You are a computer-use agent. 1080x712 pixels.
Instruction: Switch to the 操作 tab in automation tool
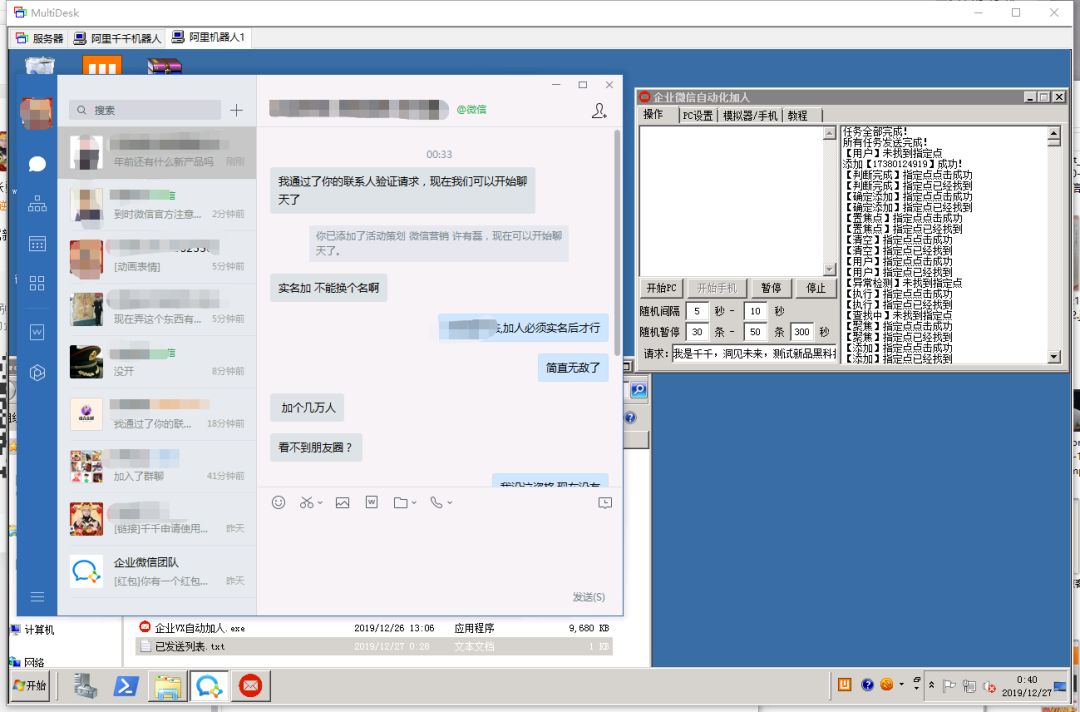(x=652, y=115)
